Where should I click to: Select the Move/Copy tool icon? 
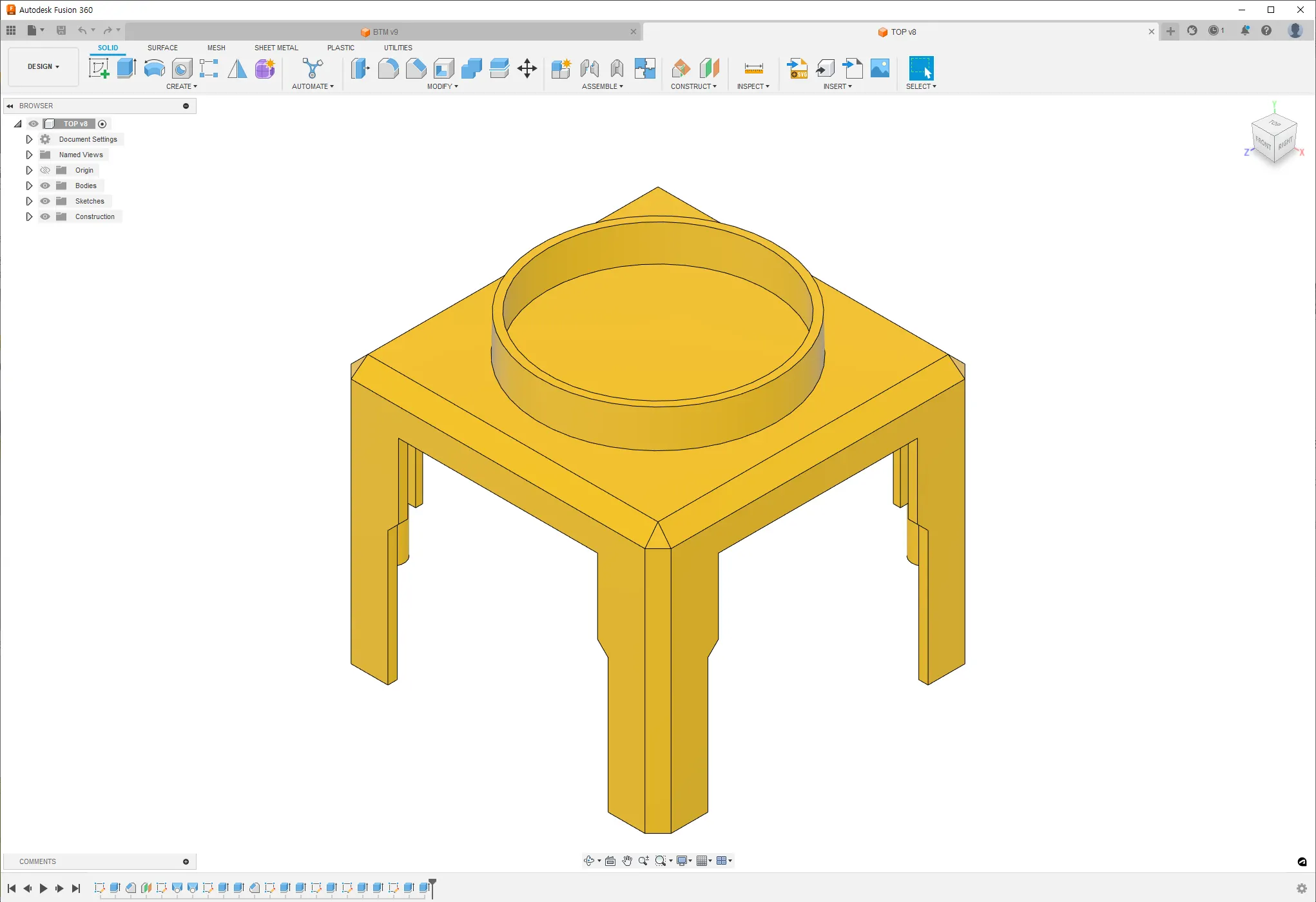click(527, 68)
